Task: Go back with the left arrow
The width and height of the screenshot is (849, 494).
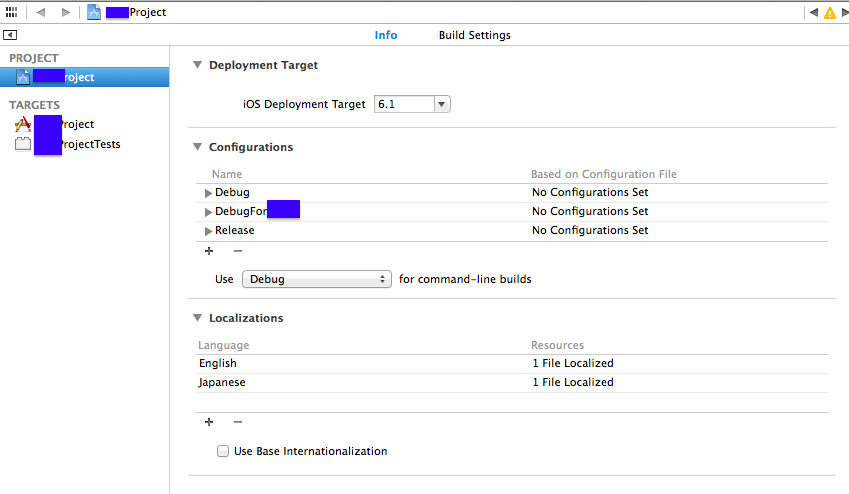Action: [x=41, y=12]
